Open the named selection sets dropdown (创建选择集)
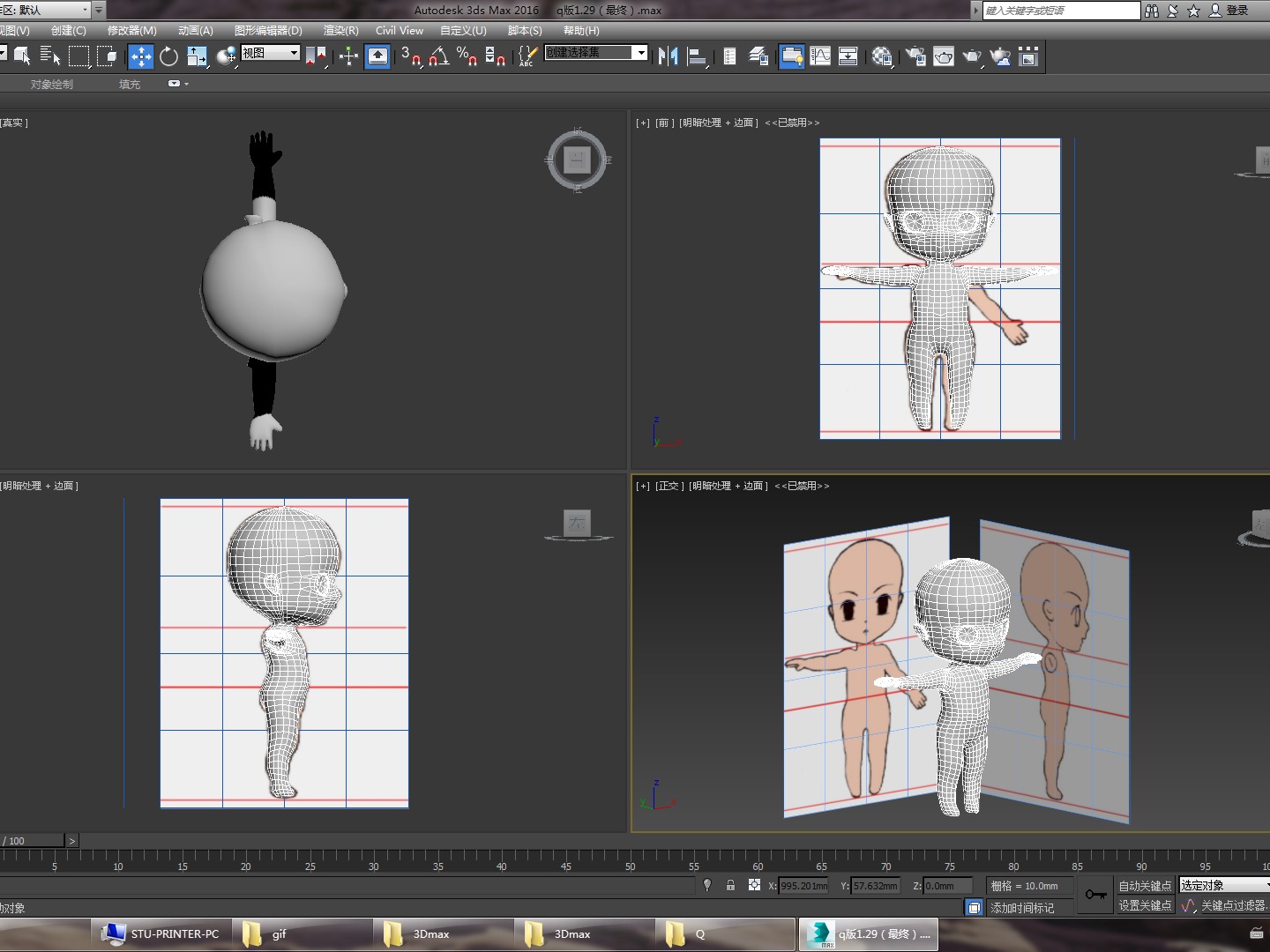The height and width of the screenshot is (952, 1270). 596,53
